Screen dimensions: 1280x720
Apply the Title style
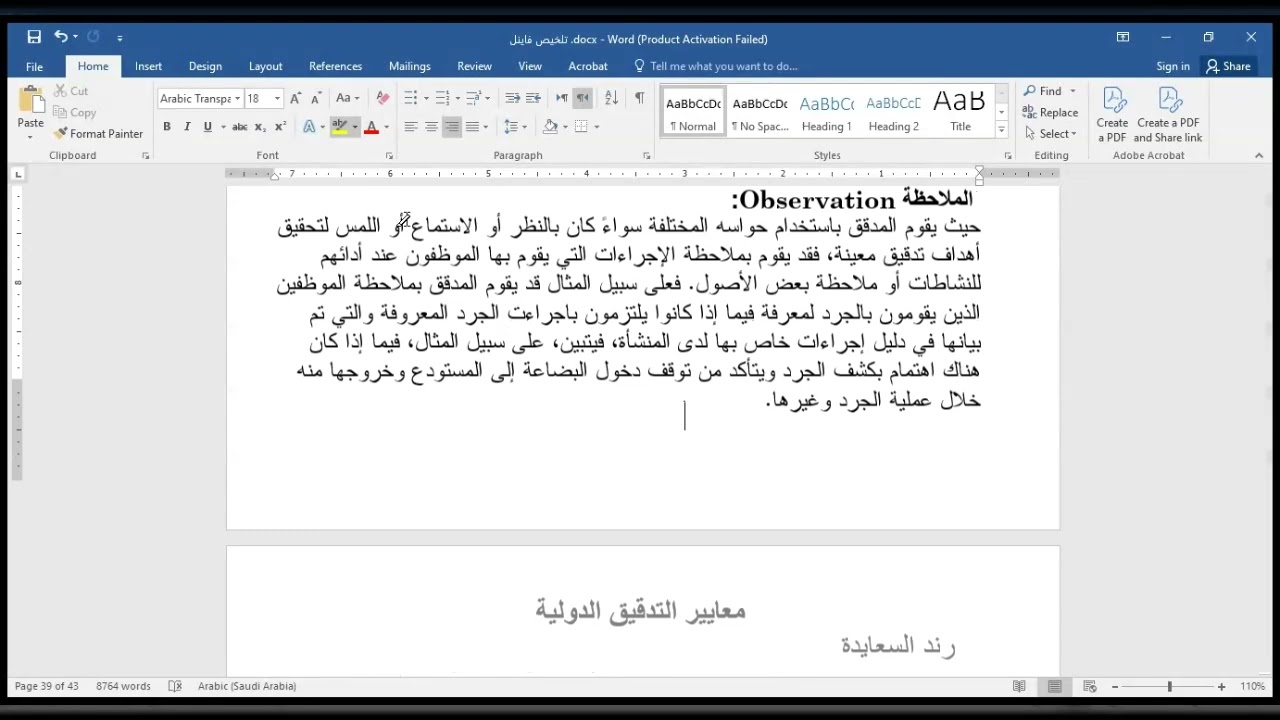point(960,111)
